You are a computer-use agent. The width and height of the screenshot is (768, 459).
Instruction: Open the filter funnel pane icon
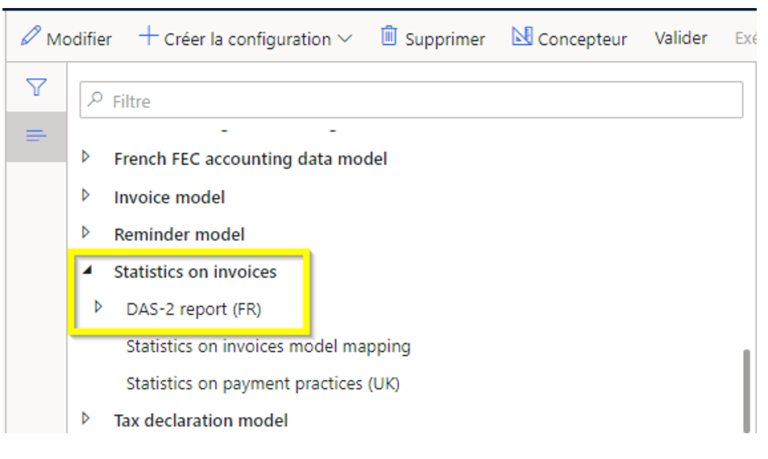pyautogui.click(x=37, y=88)
